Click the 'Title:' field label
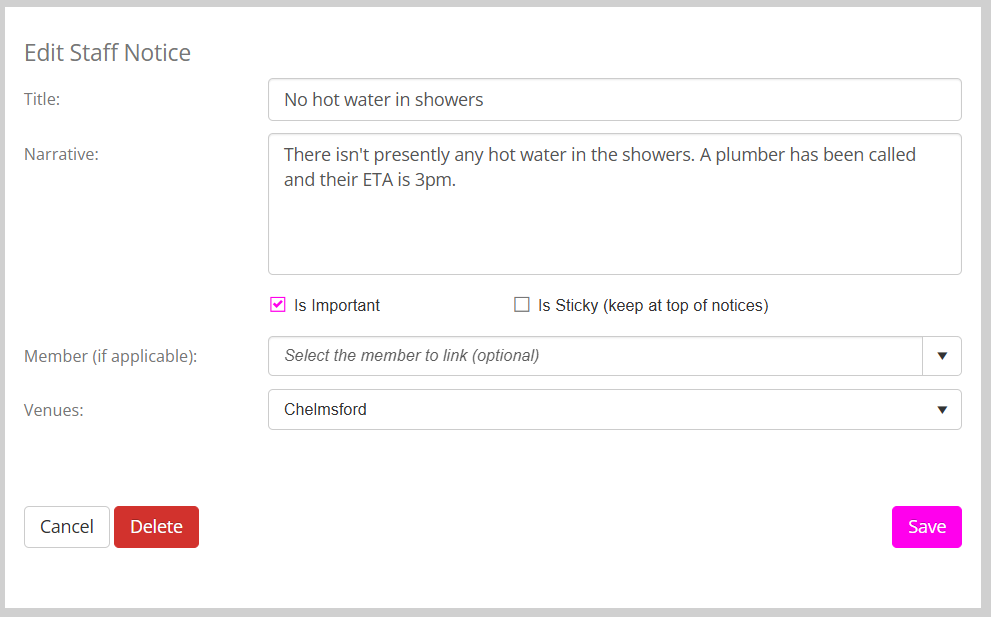991x617 pixels. click(42, 99)
